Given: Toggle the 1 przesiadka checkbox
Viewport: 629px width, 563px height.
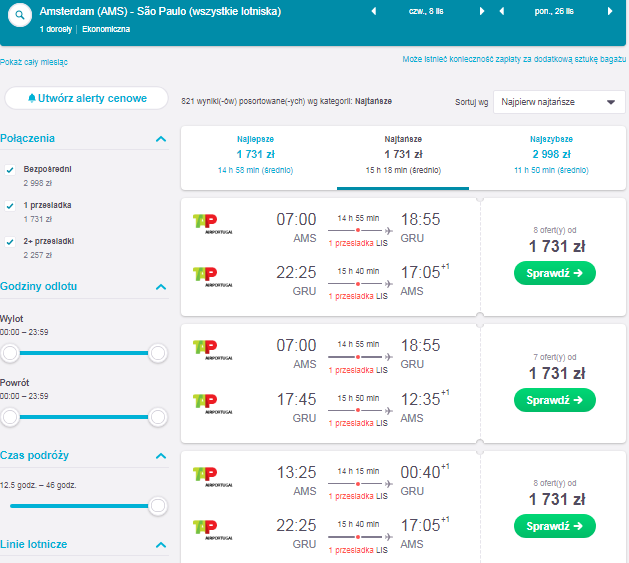Looking at the screenshot, I should pyautogui.click(x=10, y=206).
